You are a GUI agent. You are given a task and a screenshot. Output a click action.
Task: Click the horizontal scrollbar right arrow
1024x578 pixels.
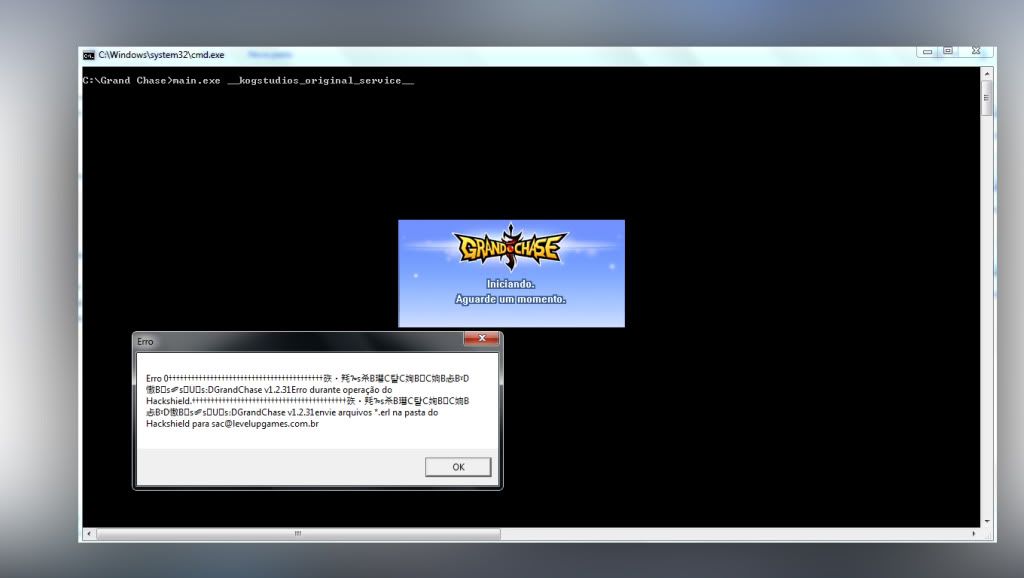coord(973,534)
